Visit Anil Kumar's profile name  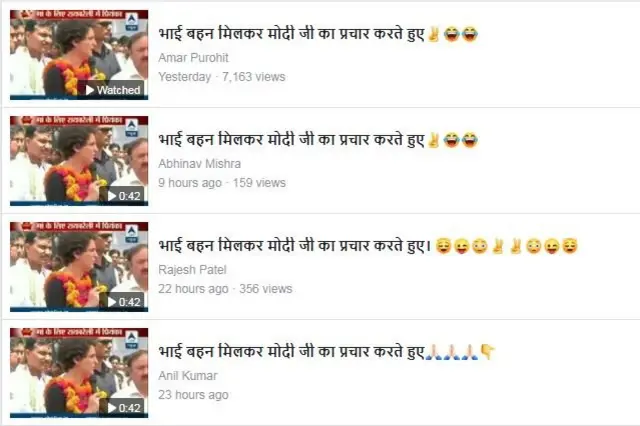click(188, 375)
